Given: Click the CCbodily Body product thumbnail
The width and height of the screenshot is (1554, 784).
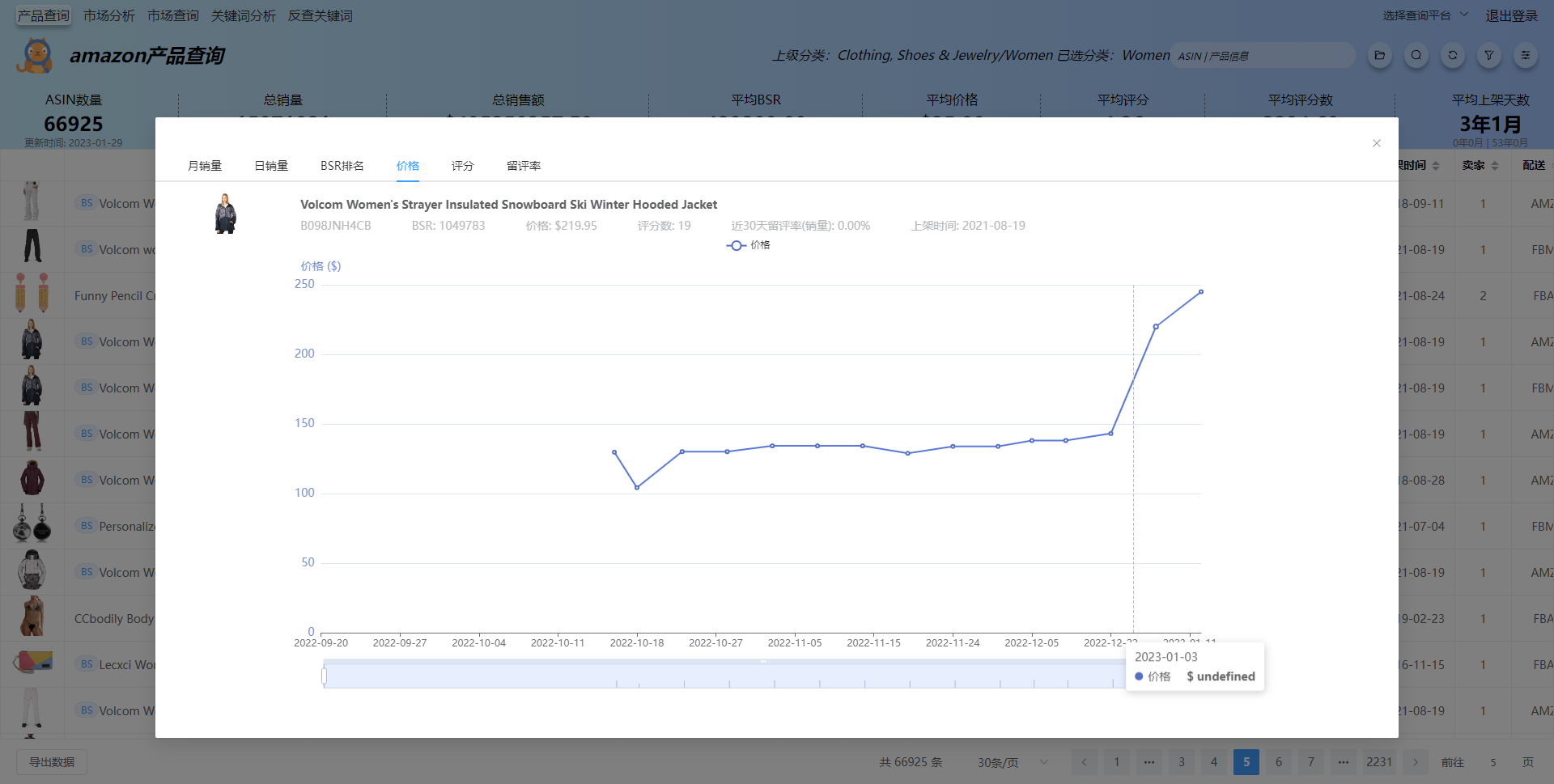Looking at the screenshot, I should 32,617.
